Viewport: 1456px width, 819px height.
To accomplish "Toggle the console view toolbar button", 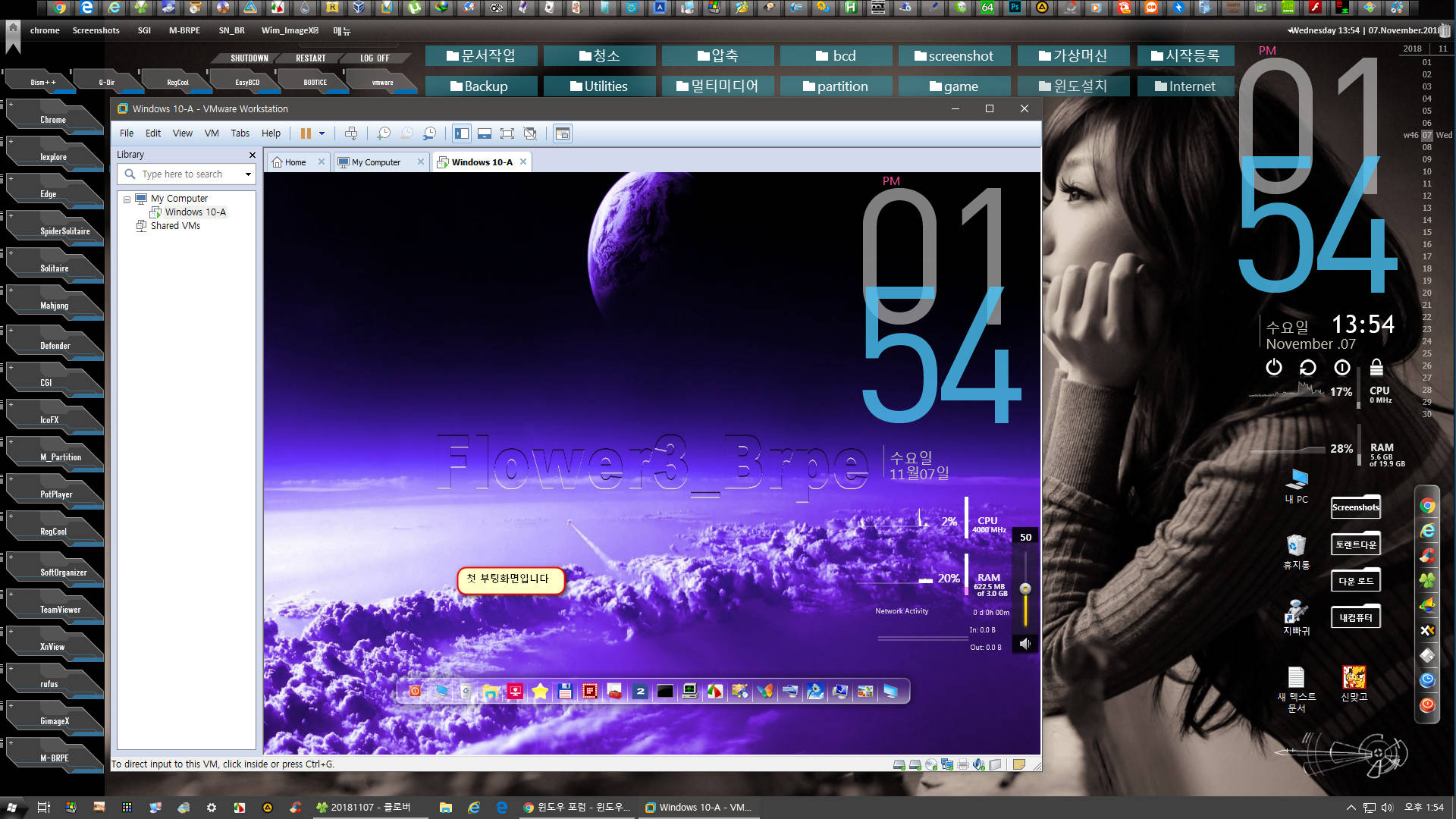I will coord(563,133).
